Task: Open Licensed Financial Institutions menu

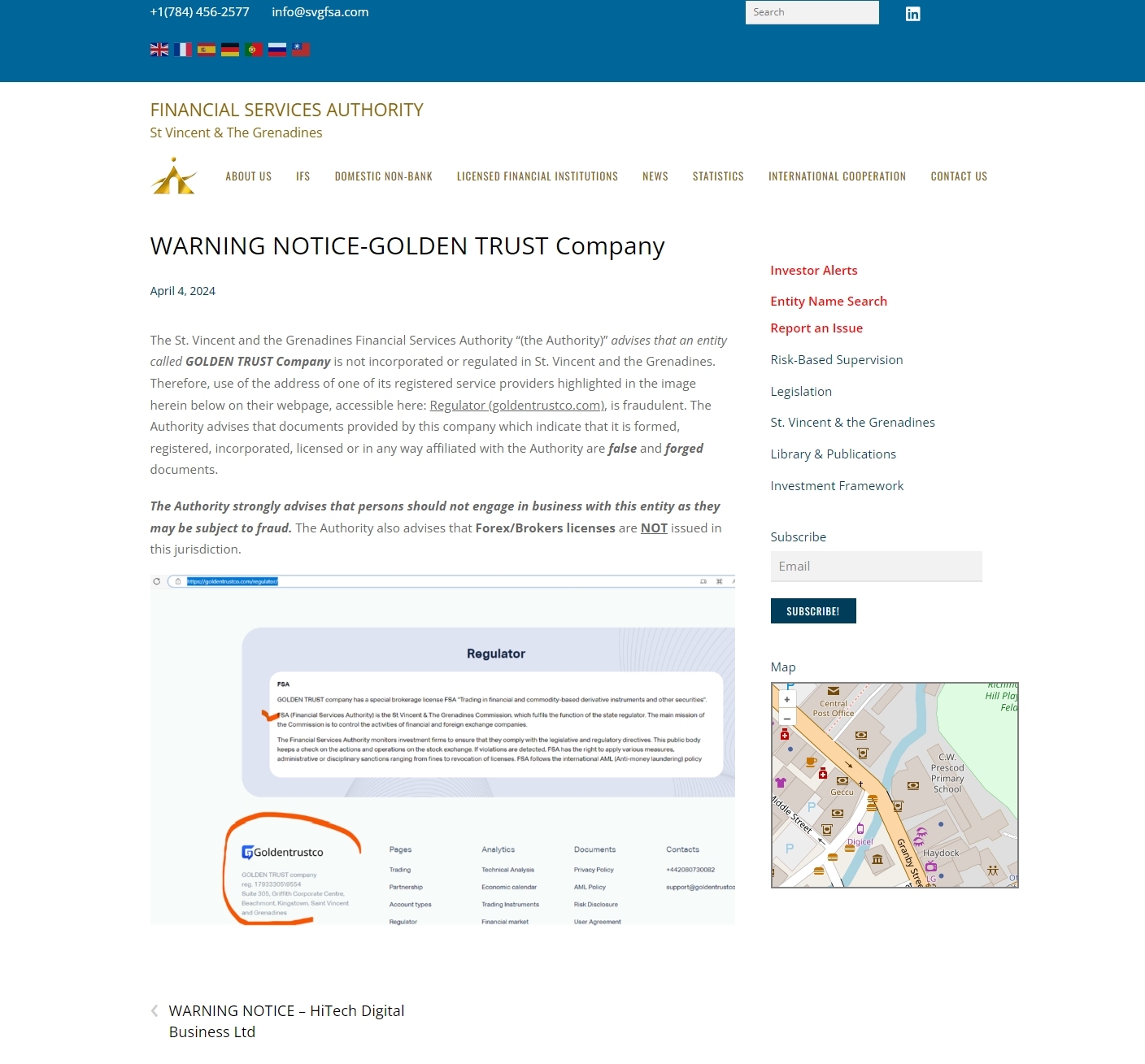Action: 537,176
